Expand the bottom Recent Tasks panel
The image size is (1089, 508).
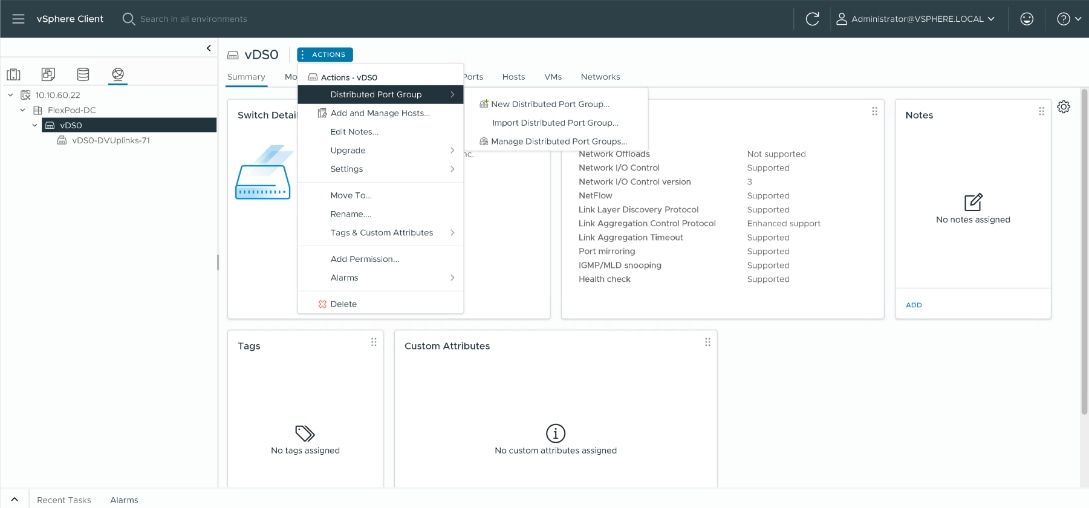pyautogui.click(x=14, y=500)
